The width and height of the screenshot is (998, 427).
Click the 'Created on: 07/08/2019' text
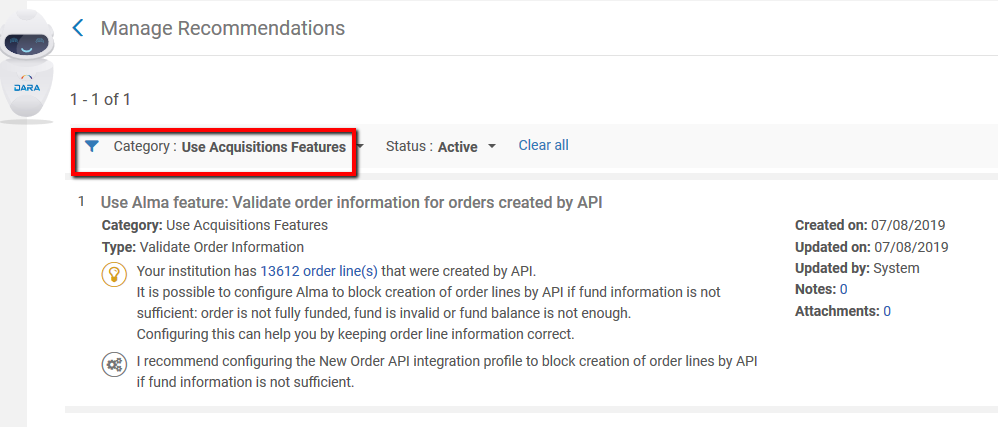[870, 225]
